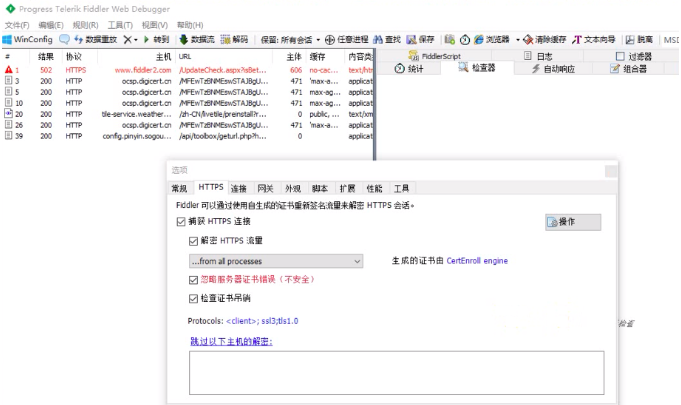This screenshot has height=405, width=681.
Task: Open WinConfig from the toolbar
Action: 27,40
